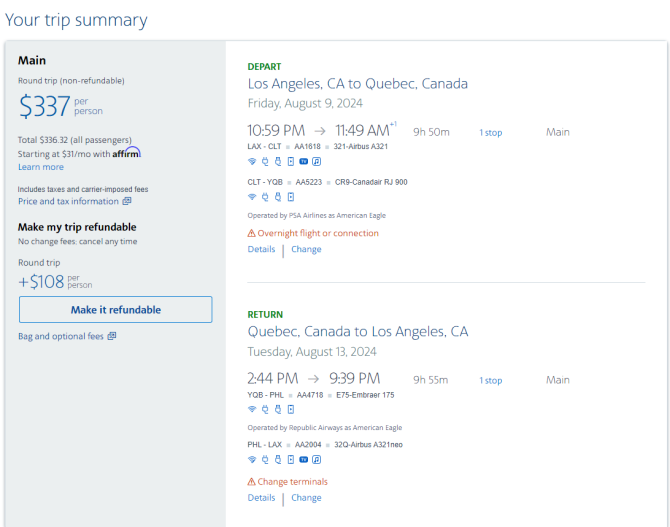Click 'Make my trip refundable' heading
The height and width of the screenshot is (527, 670).
[x=77, y=227]
